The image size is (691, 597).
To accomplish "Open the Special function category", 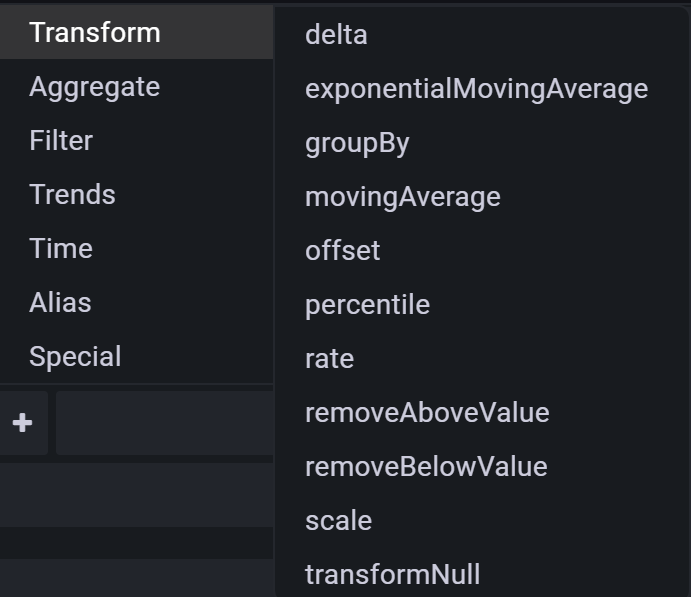I will pyautogui.click(x=75, y=356).
